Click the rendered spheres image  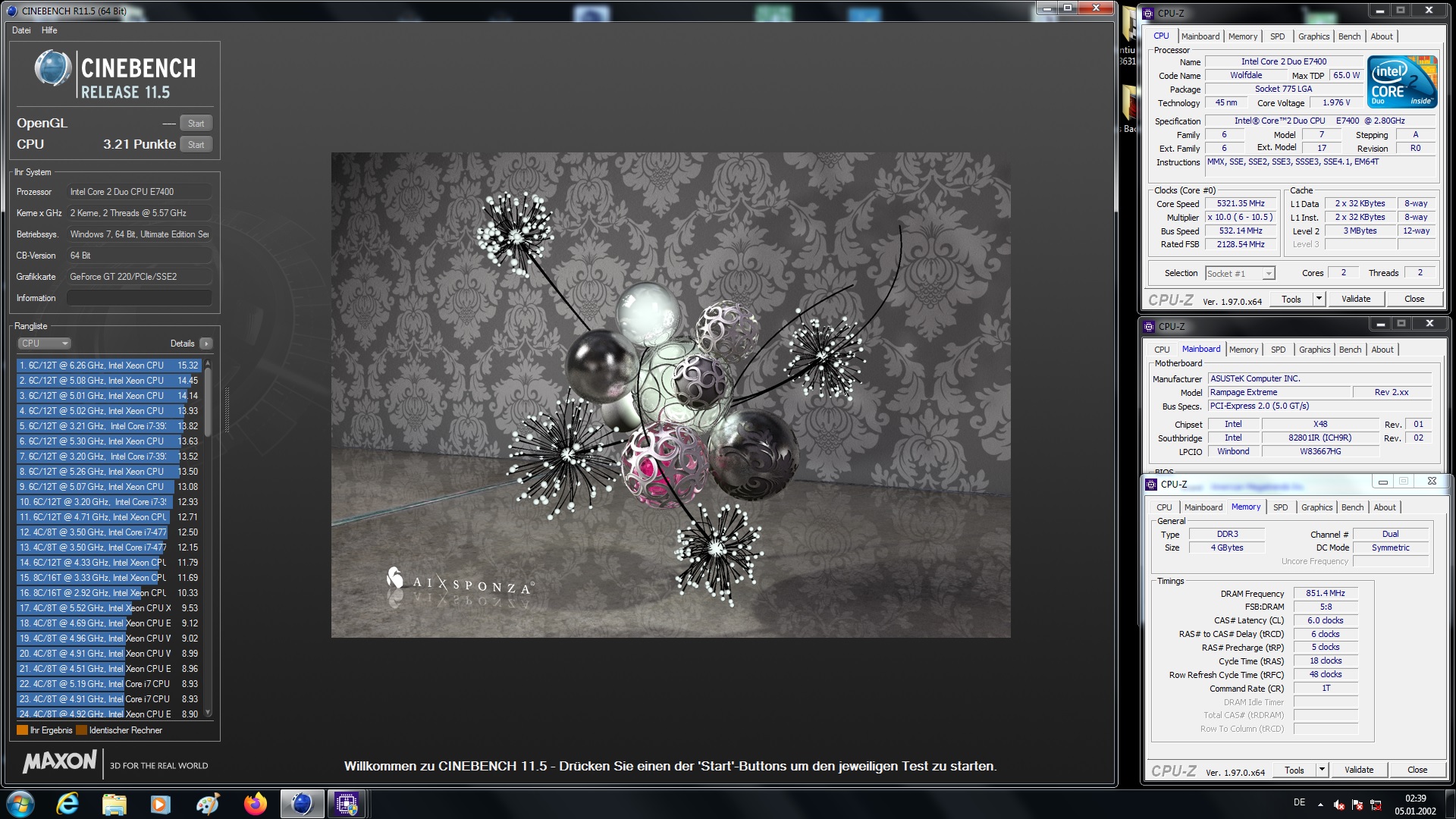pos(670,395)
